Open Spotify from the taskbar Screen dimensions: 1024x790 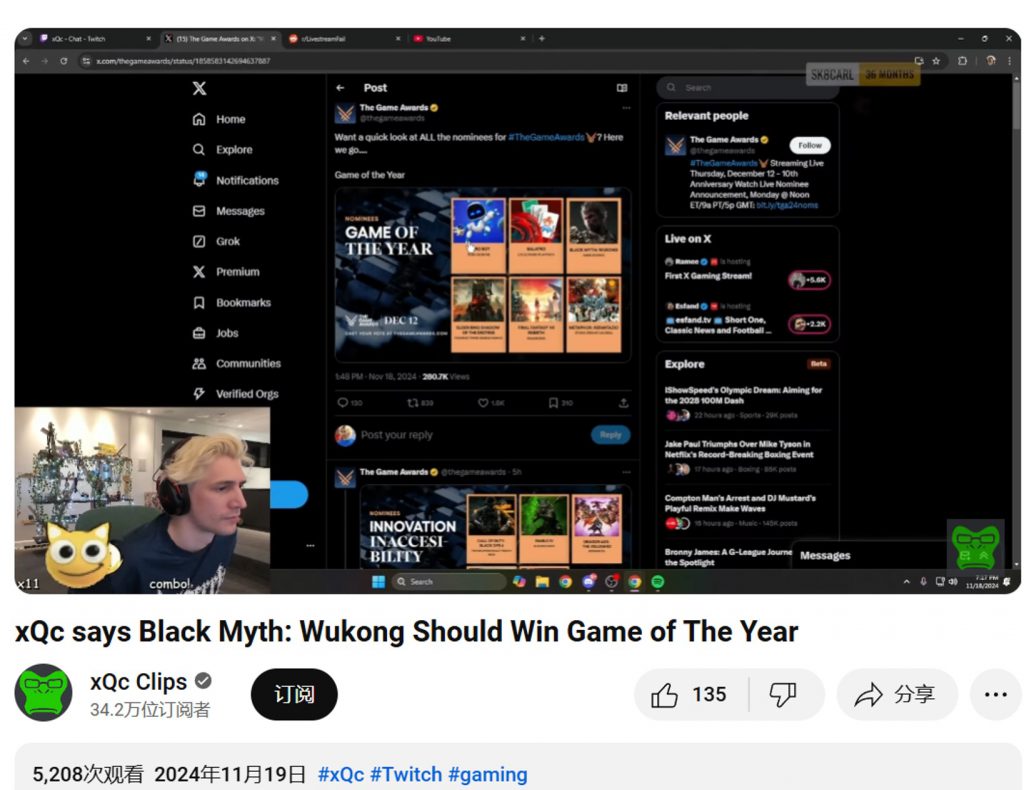coord(658,581)
